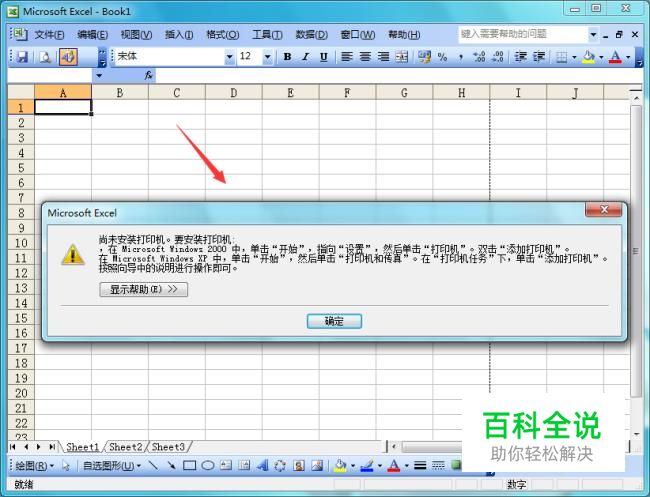The image size is (650, 497).
Task: Click the help question input box
Action: (x=523, y=34)
